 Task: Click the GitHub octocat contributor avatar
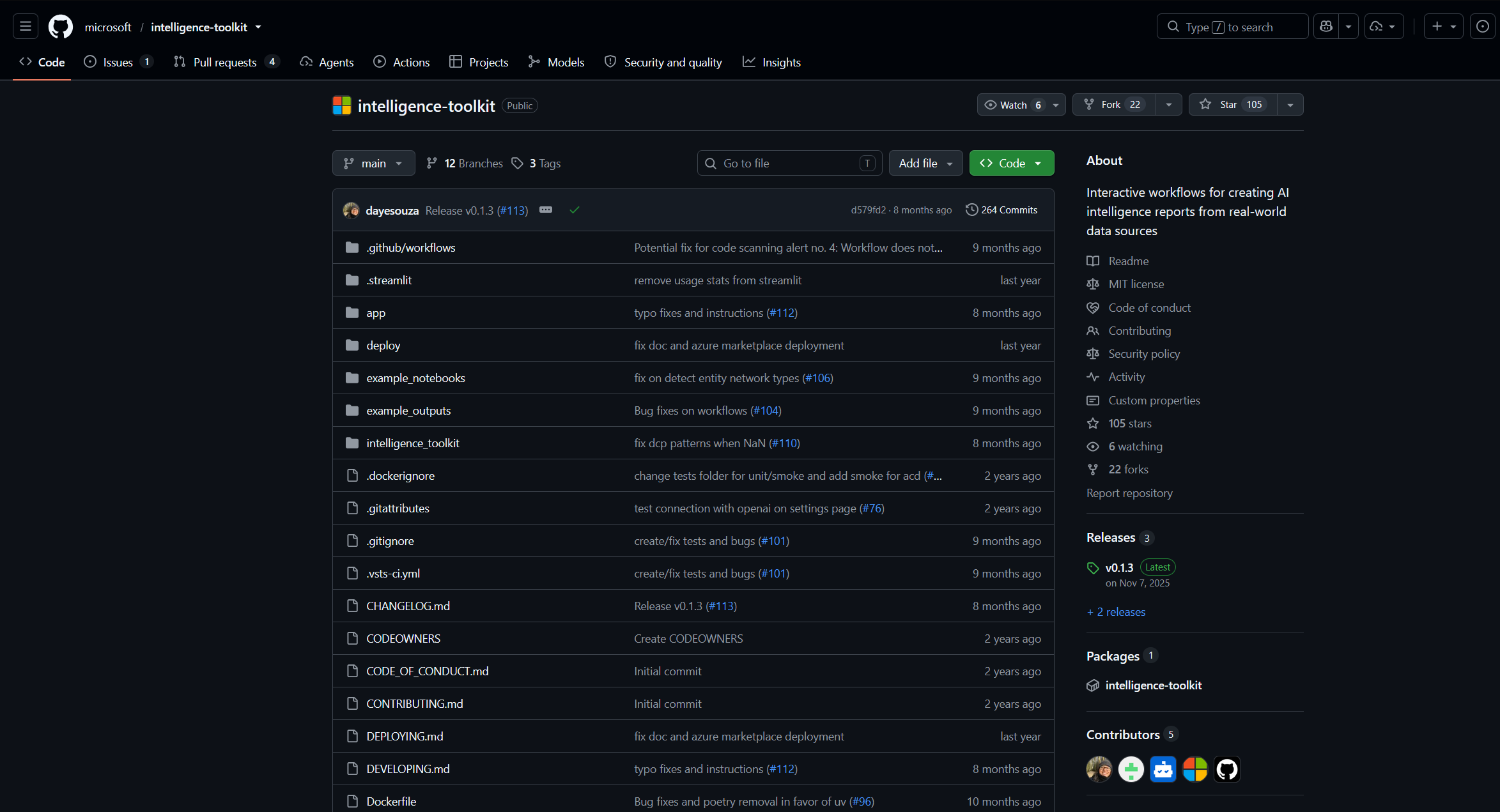point(1227,769)
